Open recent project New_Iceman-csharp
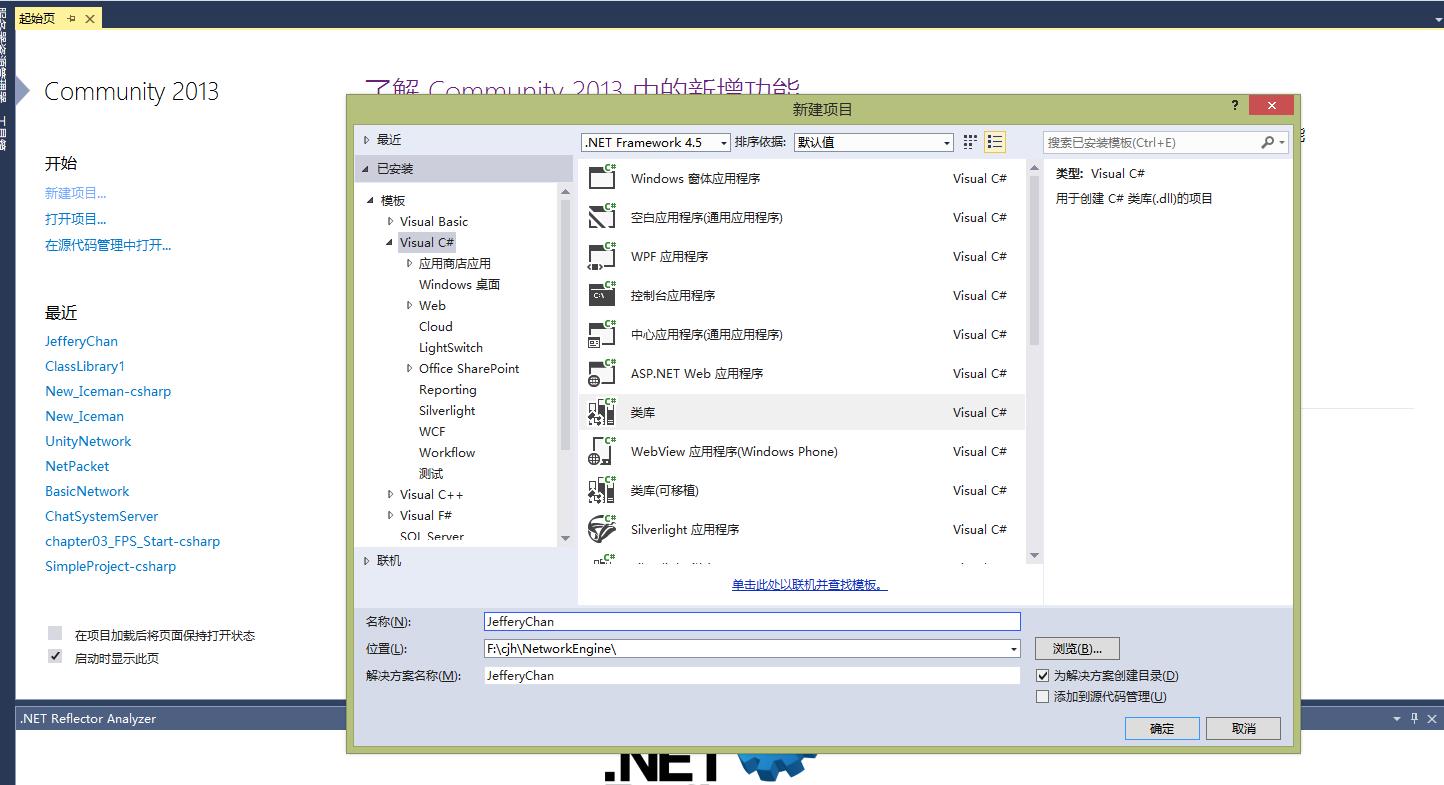1444x785 pixels. [x=108, y=391]
